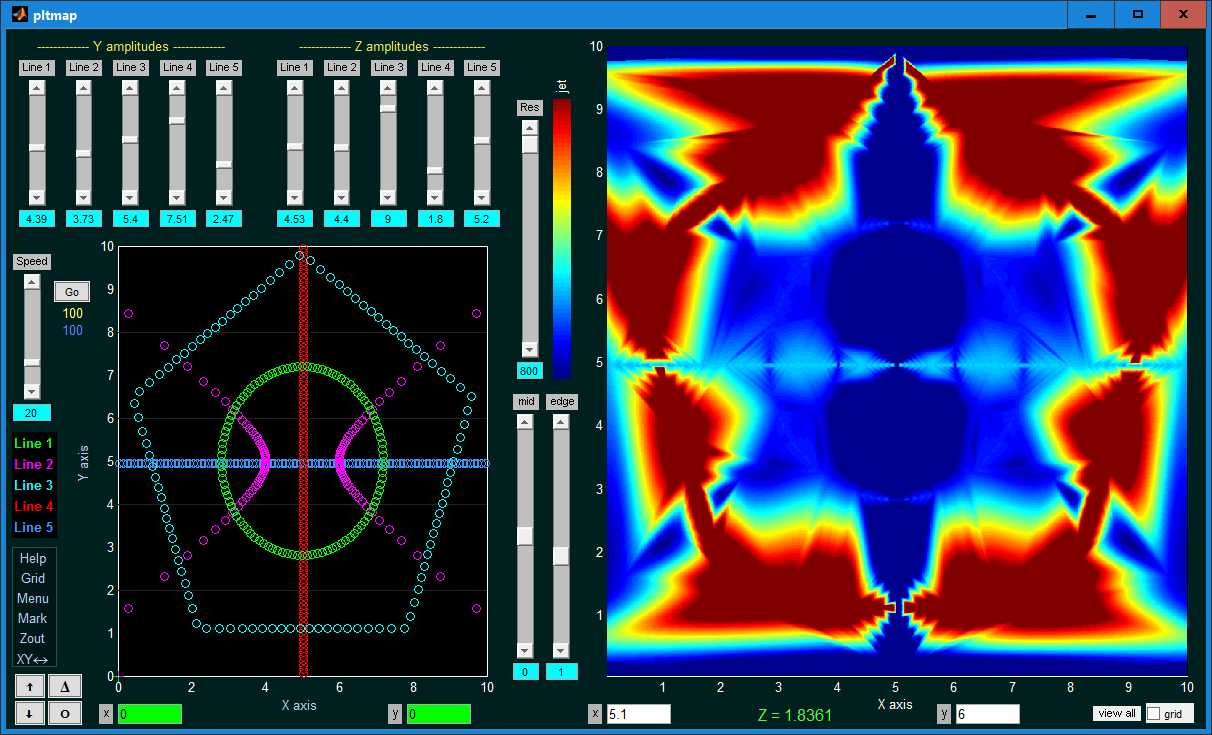This screenshot has height=735, width=1212.
Task: Click the x input field showing 5.1
Action: click(638, 714)
